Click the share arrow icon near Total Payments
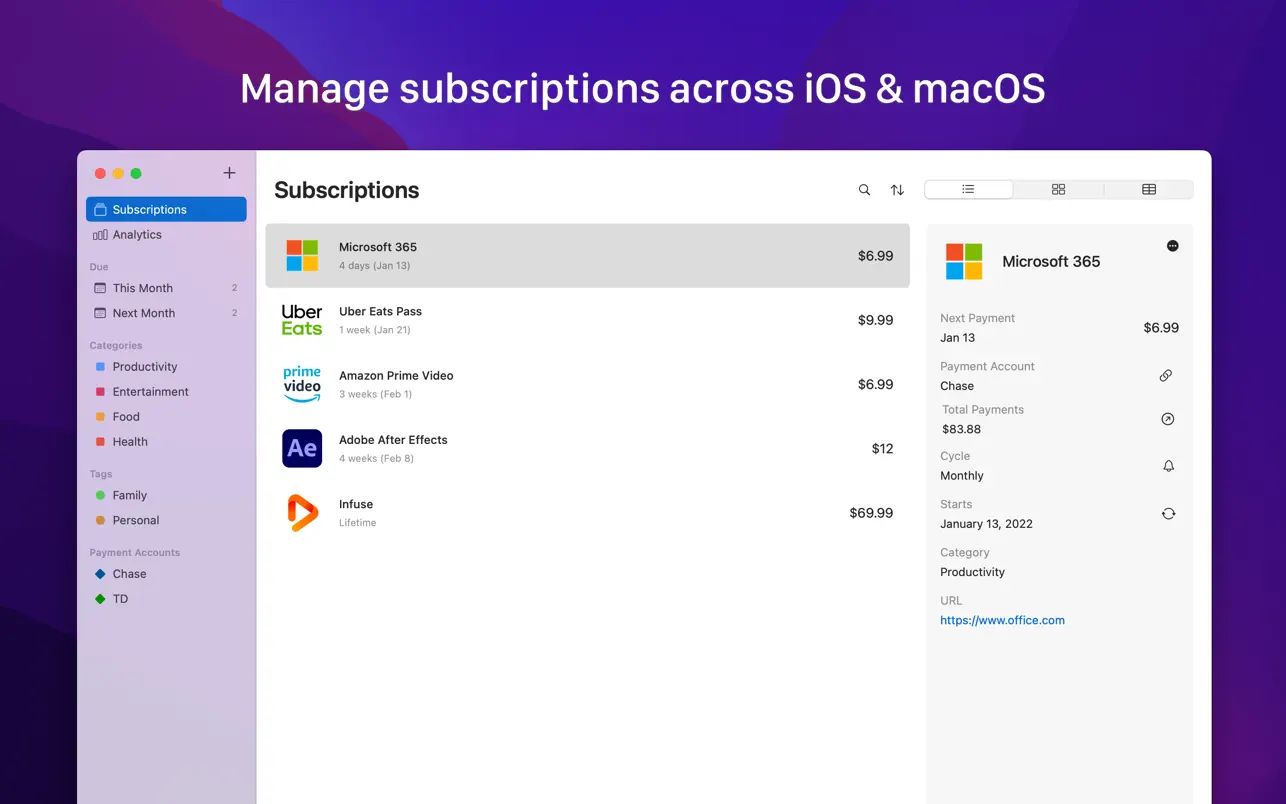This screenshot has height=804, width=1286. point(1168,420)
